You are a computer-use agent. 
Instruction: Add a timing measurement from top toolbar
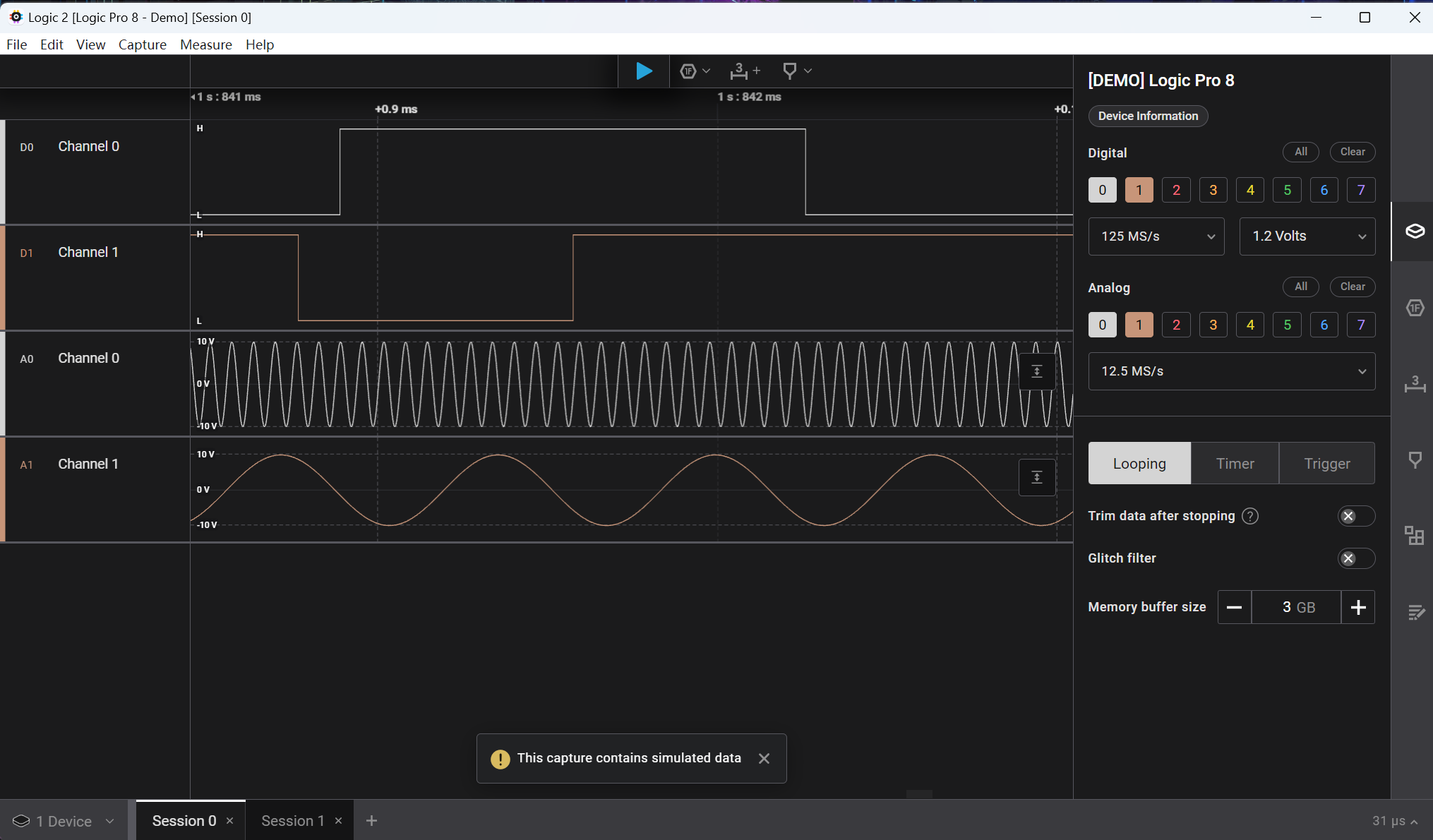[745, 71]
